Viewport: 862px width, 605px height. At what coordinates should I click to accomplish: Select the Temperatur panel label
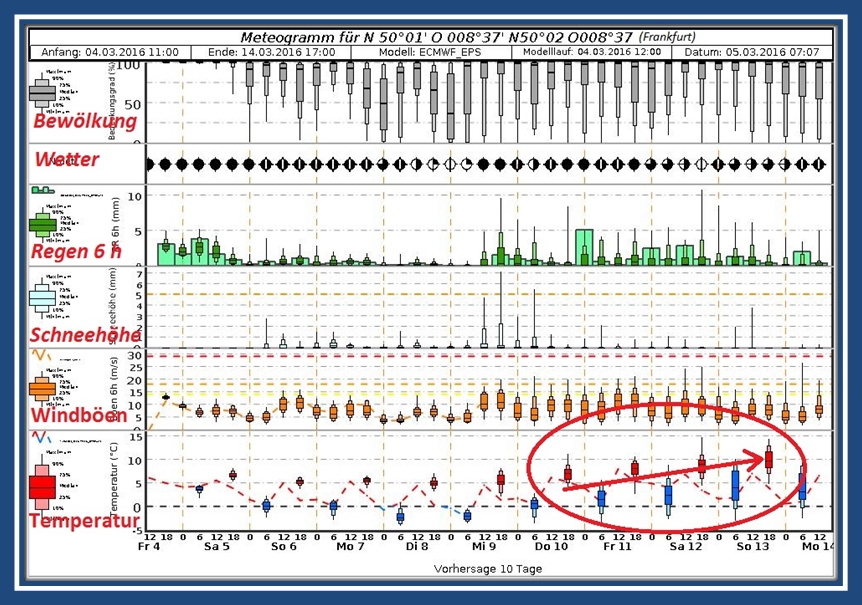(84, 521)
